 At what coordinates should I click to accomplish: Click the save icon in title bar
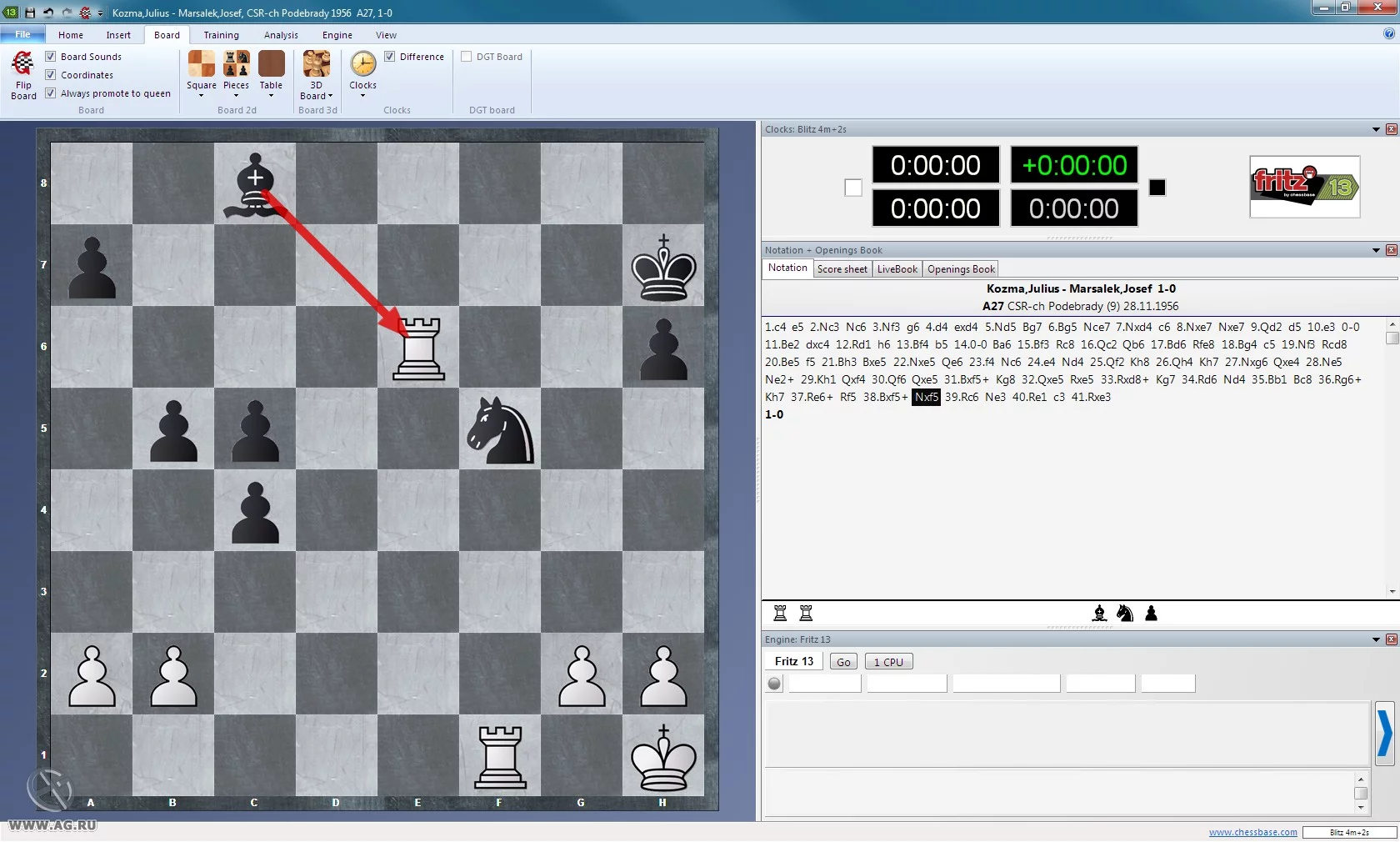coord(30,13)
